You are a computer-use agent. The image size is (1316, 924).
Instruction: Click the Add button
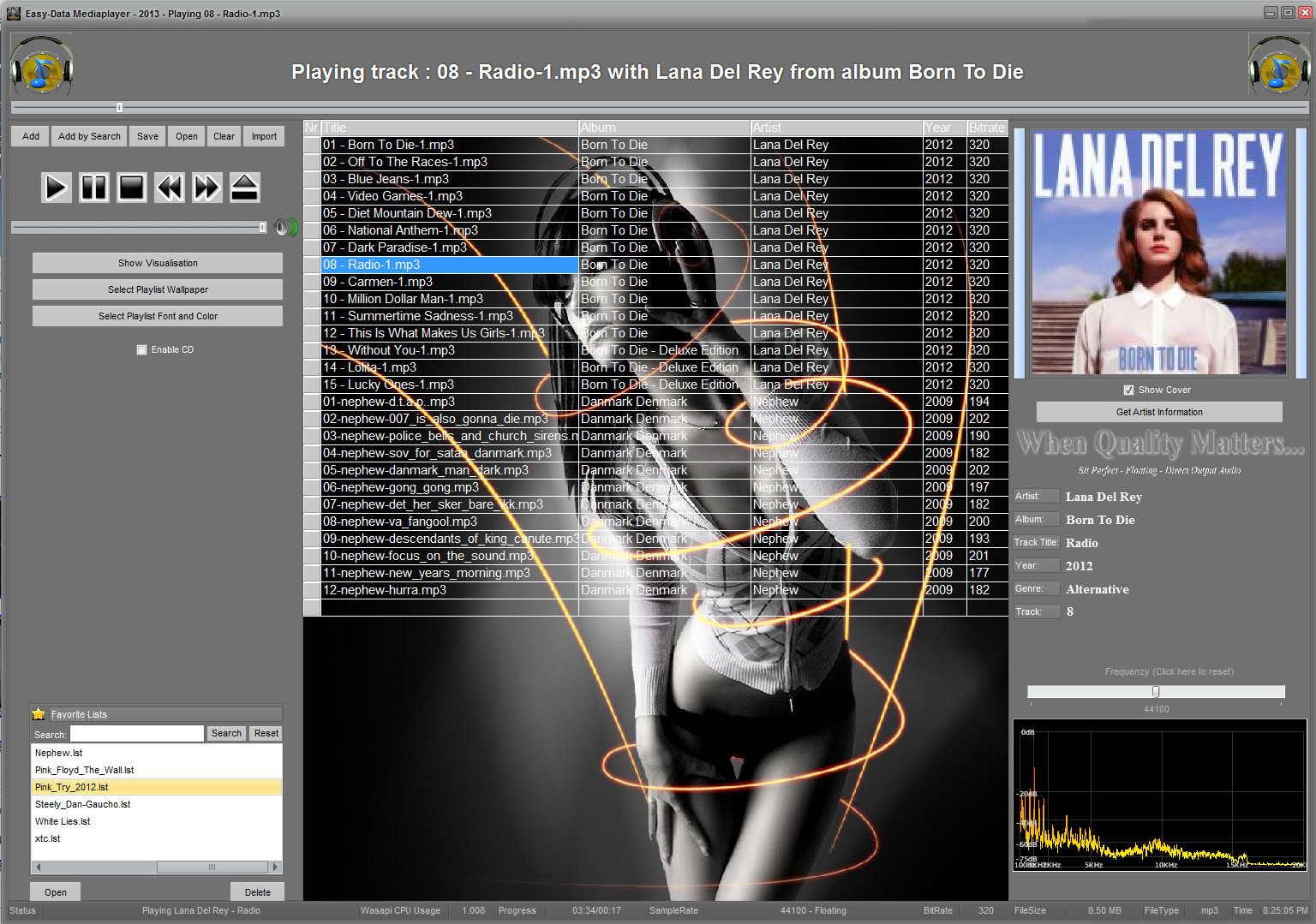[31, 136]
